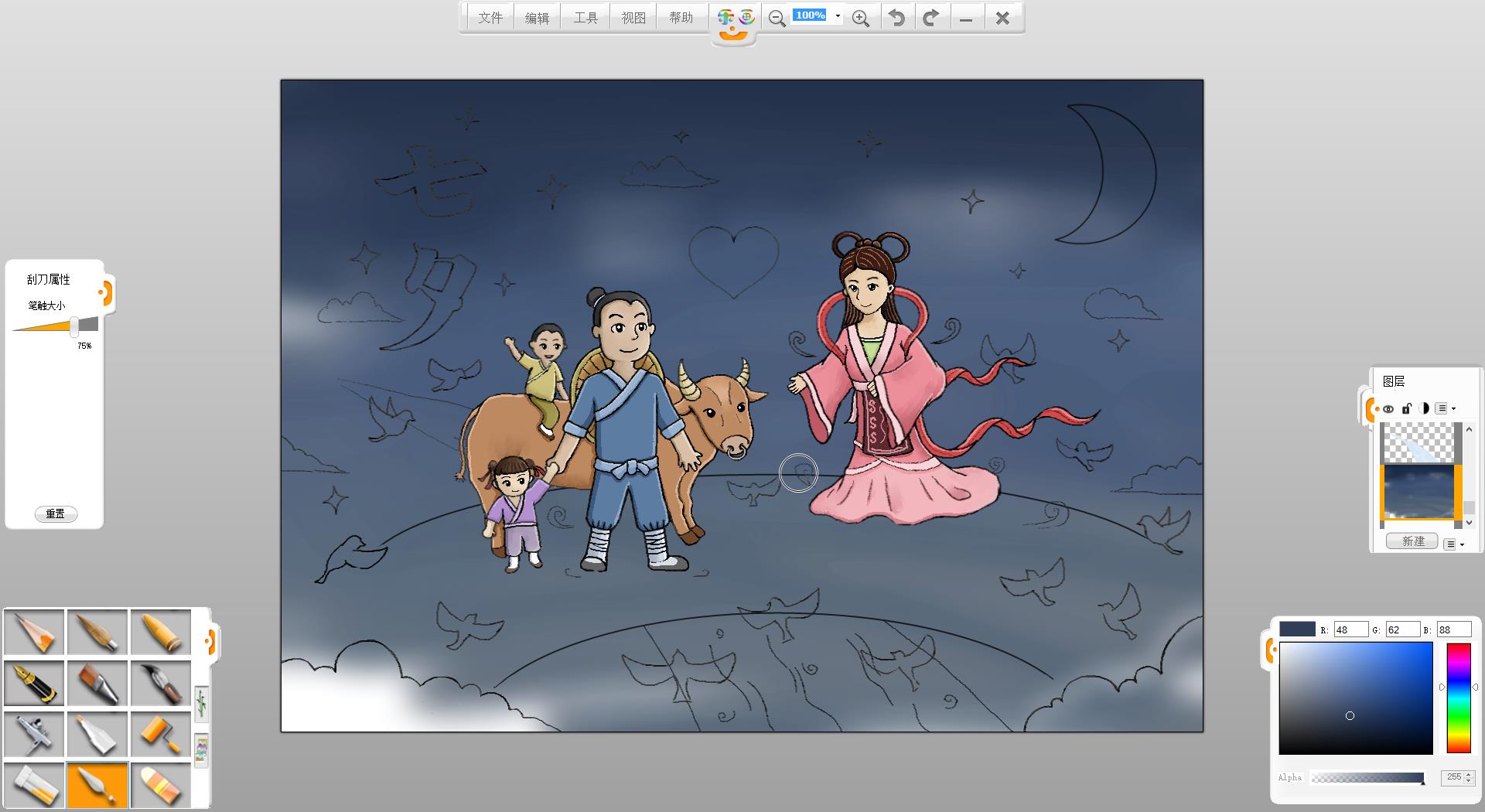
Task: Select the fountain pen tool
Action: coord(34,683)
